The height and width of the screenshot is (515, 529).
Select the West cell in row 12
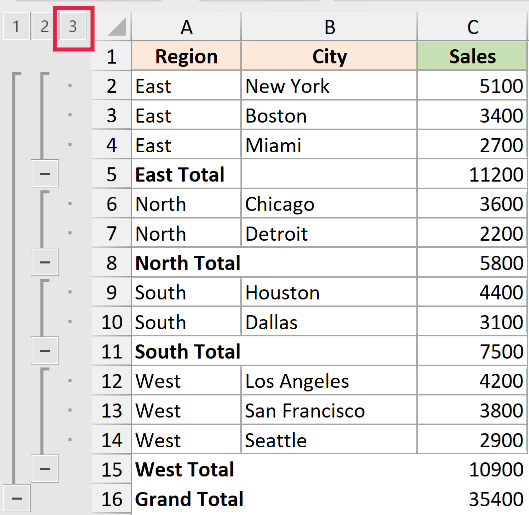(186, 381)
